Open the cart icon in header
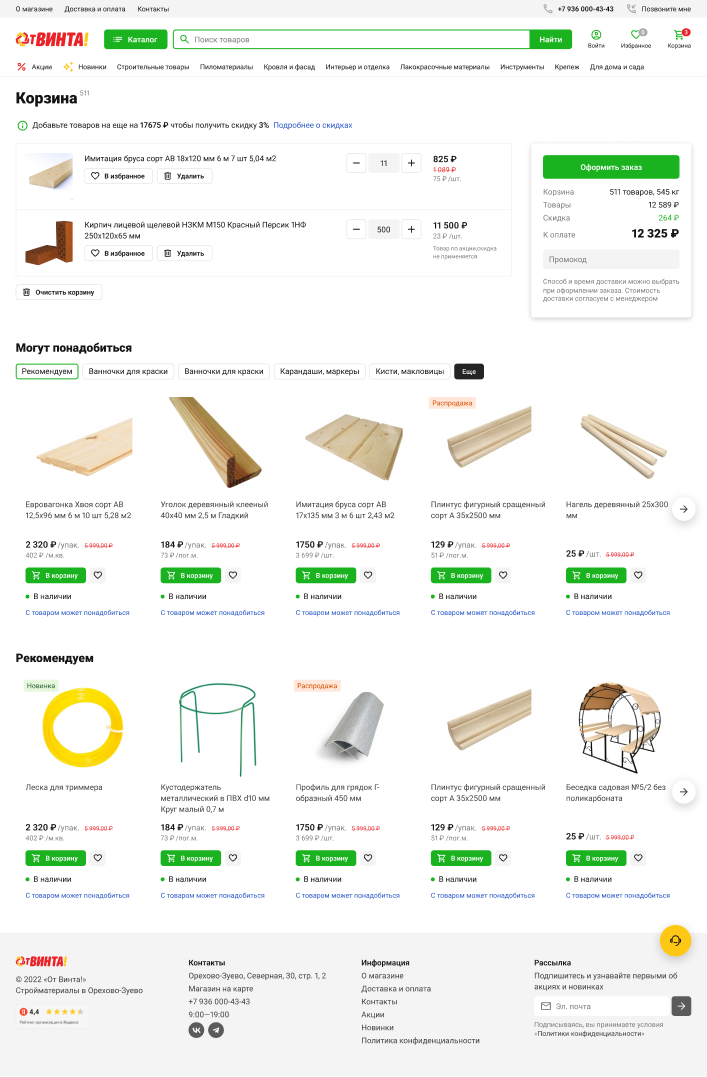The height and width of the screenshot is (1077, 707). (x=679, y=38)
